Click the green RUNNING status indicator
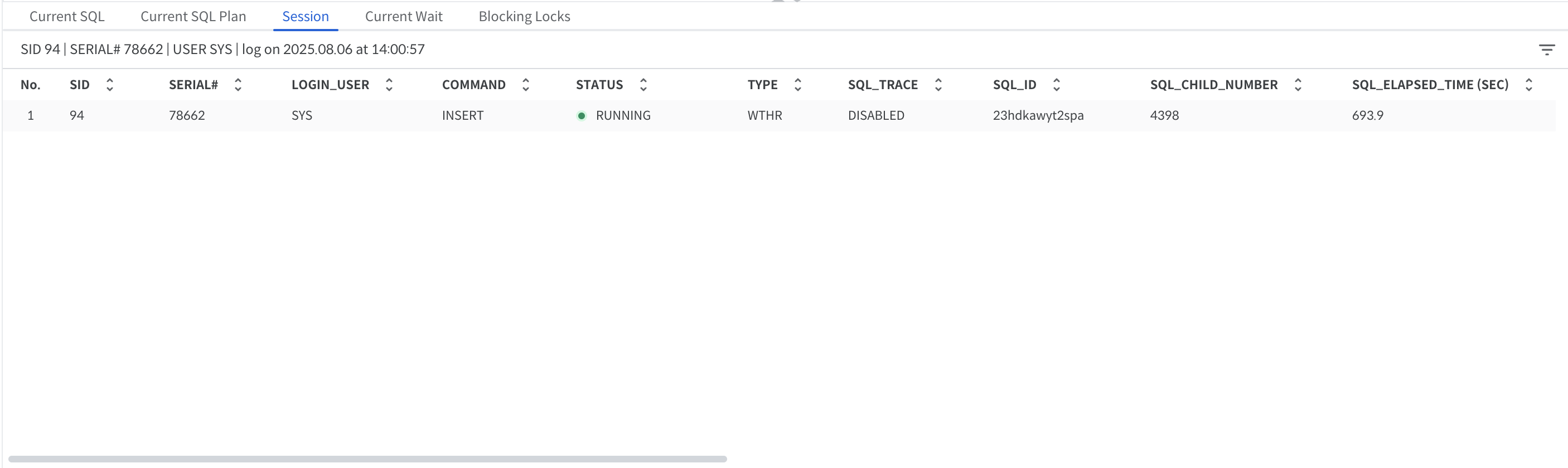 pos(581,115)
